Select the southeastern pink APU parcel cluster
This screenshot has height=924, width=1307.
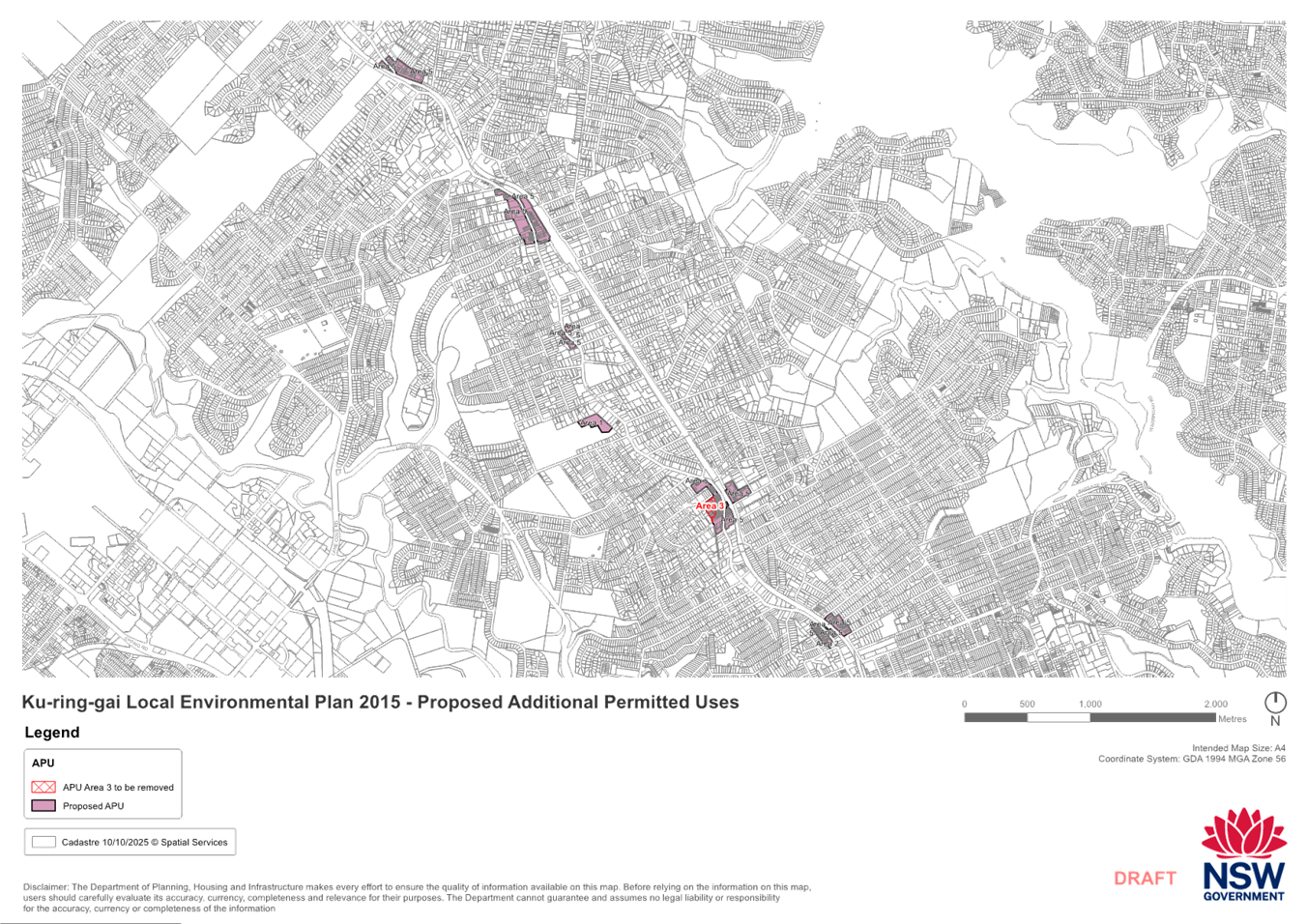(830, 627)
